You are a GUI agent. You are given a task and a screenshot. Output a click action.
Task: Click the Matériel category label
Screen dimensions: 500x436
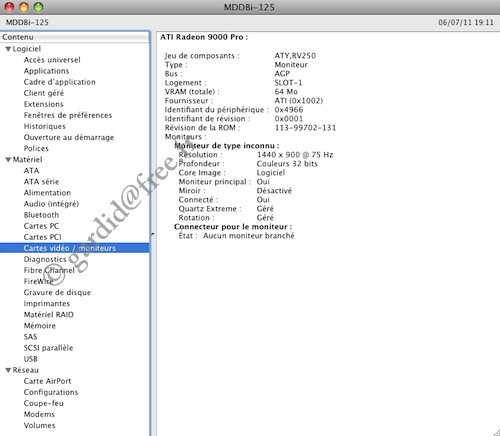27,160
